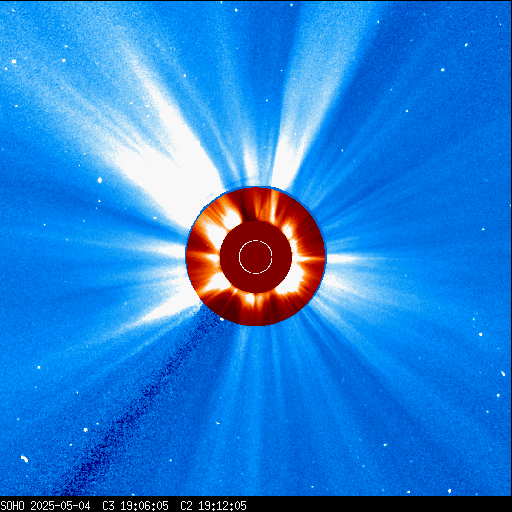Click the bright star near top-left edge
This screenshot has width=512, height=512.
coord(14,61)
